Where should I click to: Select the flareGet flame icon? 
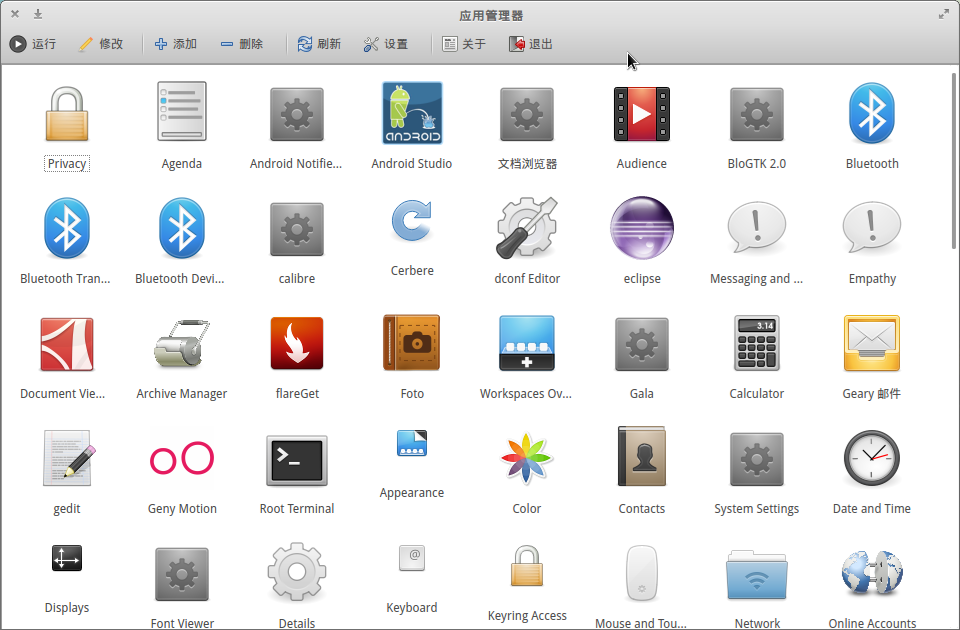(297, 343)
